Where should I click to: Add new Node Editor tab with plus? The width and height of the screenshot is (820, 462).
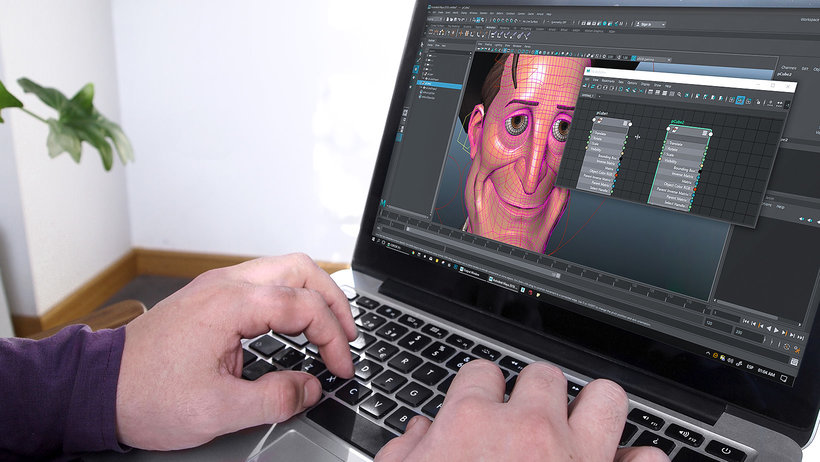click(x=599, y=96)
